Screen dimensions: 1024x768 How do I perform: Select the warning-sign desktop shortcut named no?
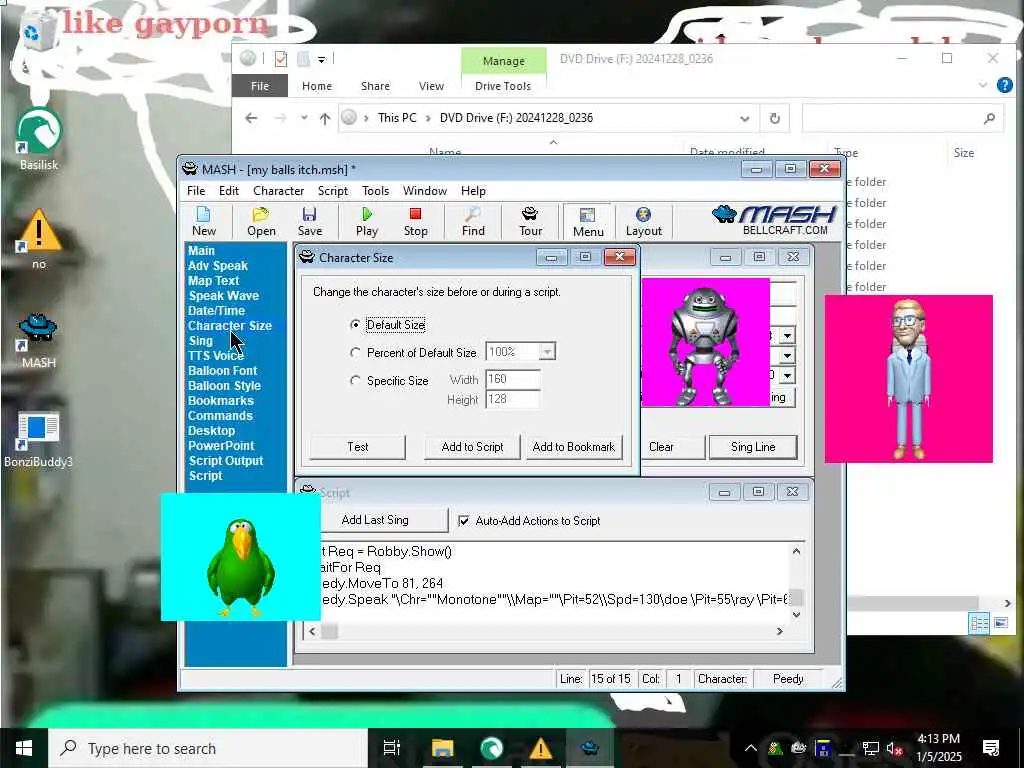pos(39,239)
